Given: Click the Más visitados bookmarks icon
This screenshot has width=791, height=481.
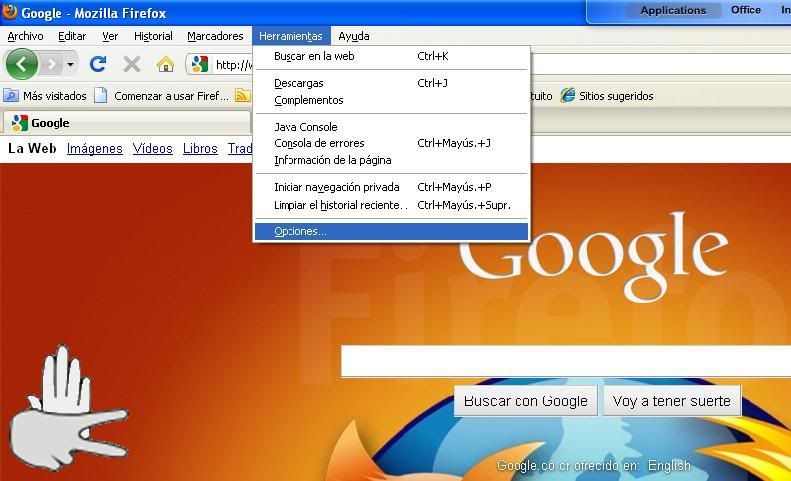Looking at the screenshot, I should point(11,95).
